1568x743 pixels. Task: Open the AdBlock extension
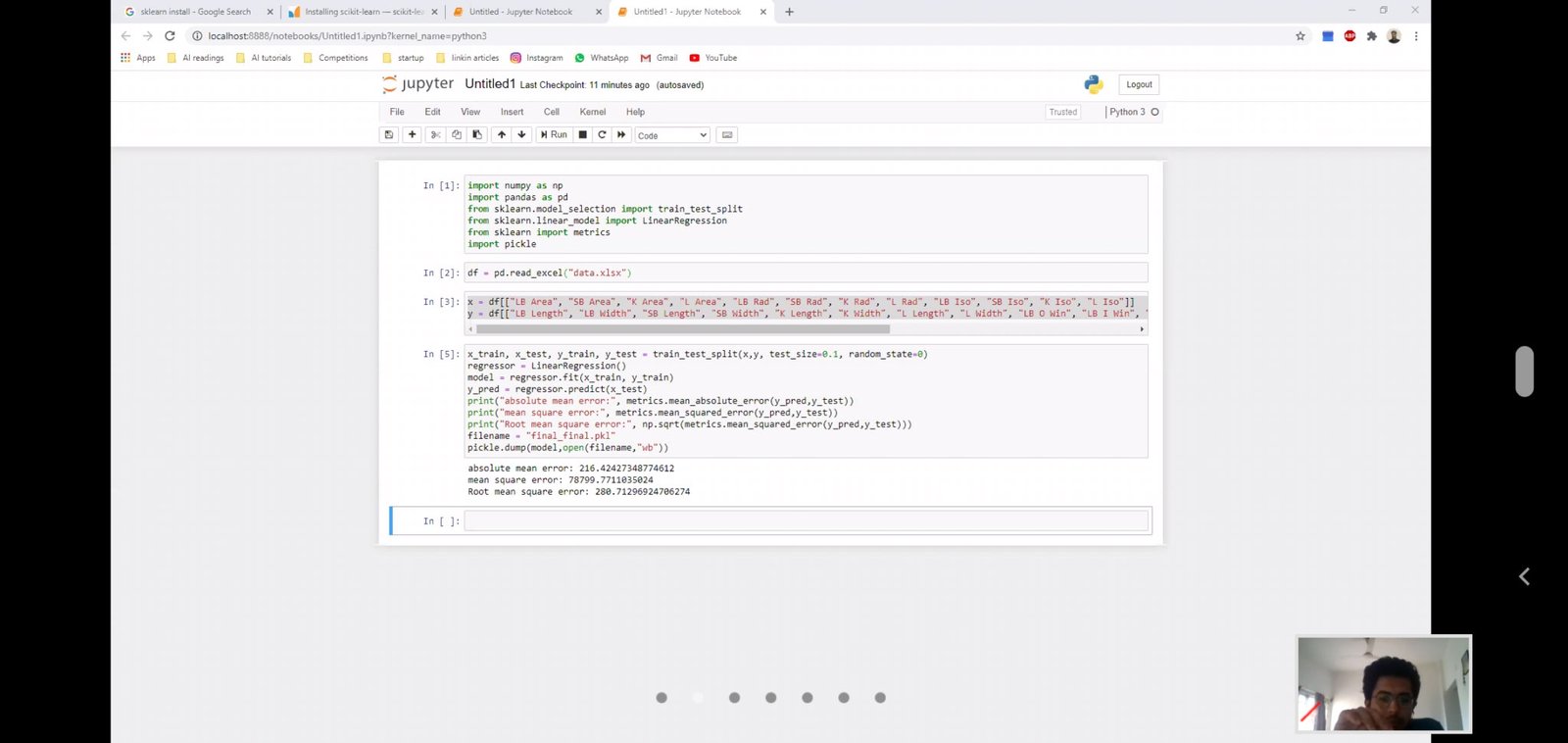(1349, 36)
